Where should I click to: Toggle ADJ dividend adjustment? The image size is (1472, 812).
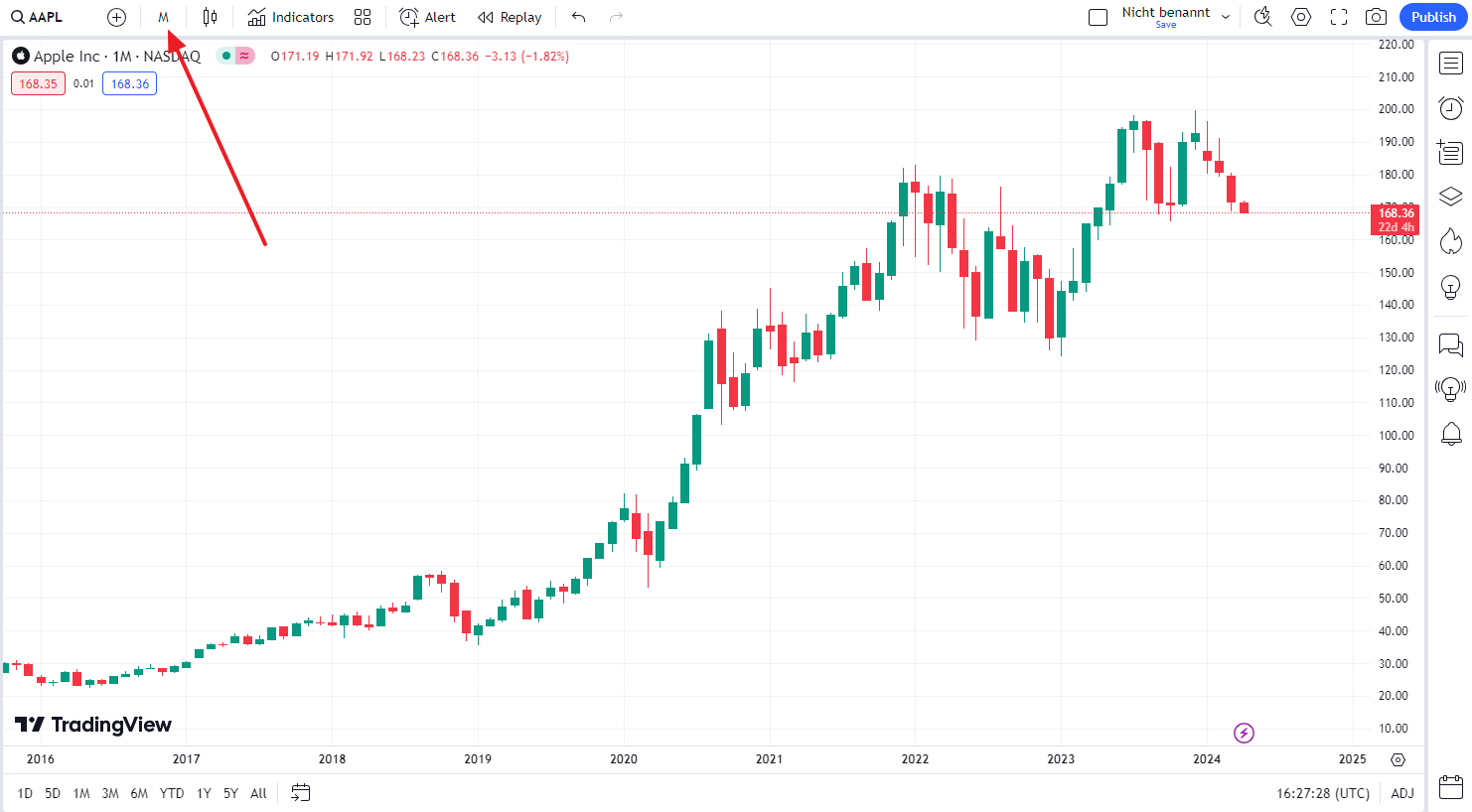(1402, 793)
